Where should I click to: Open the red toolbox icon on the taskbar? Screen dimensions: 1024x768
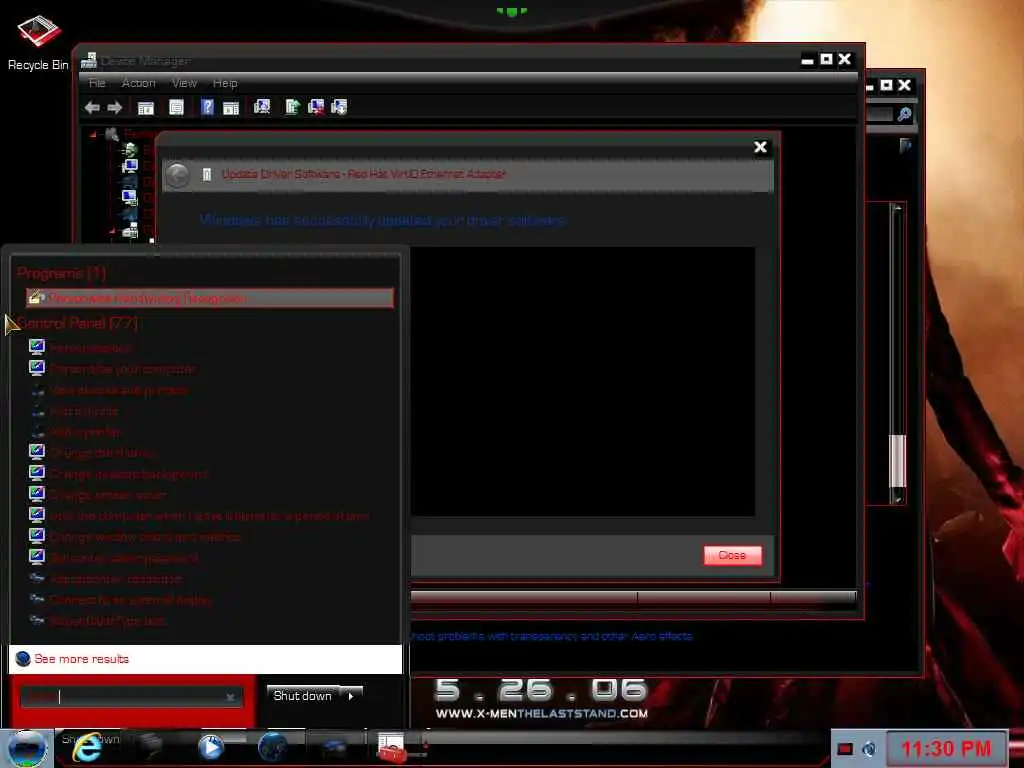[x=392, y=748]
